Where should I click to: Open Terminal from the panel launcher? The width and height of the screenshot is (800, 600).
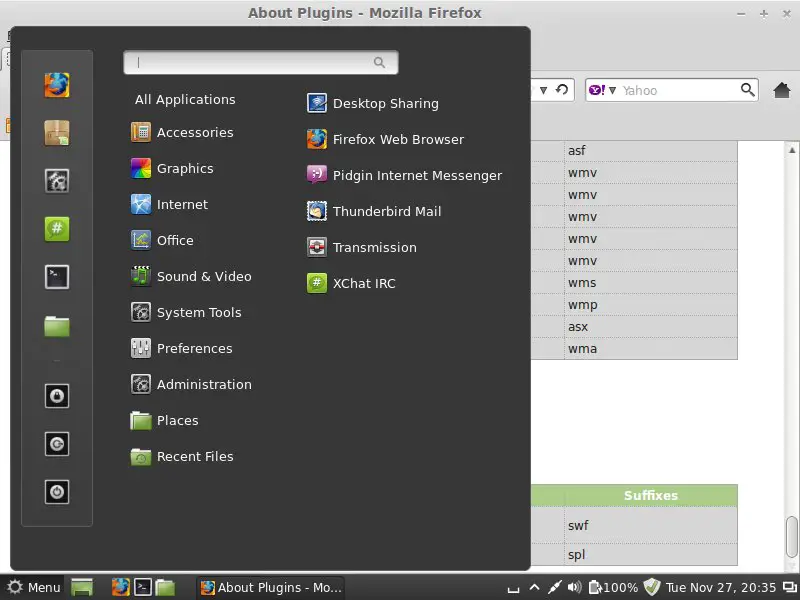(143, 587)
